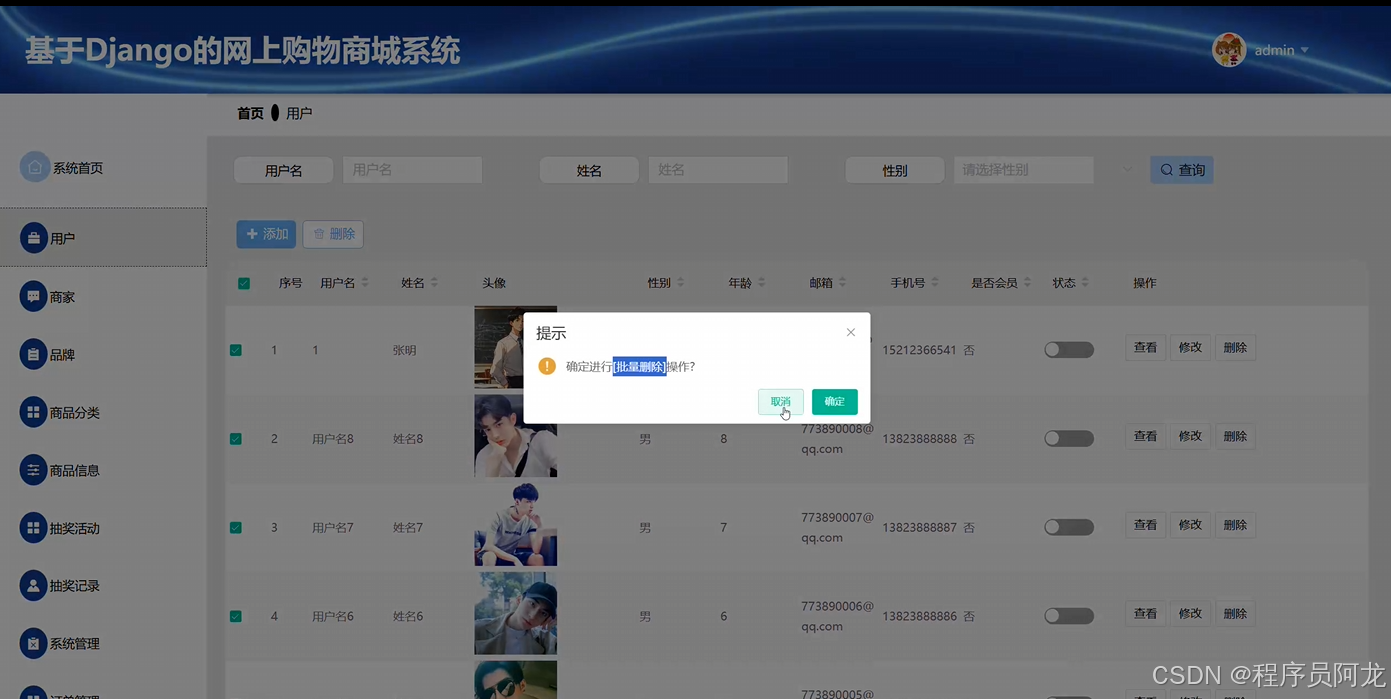Click the 添加 button

click(x=266, y=234)
